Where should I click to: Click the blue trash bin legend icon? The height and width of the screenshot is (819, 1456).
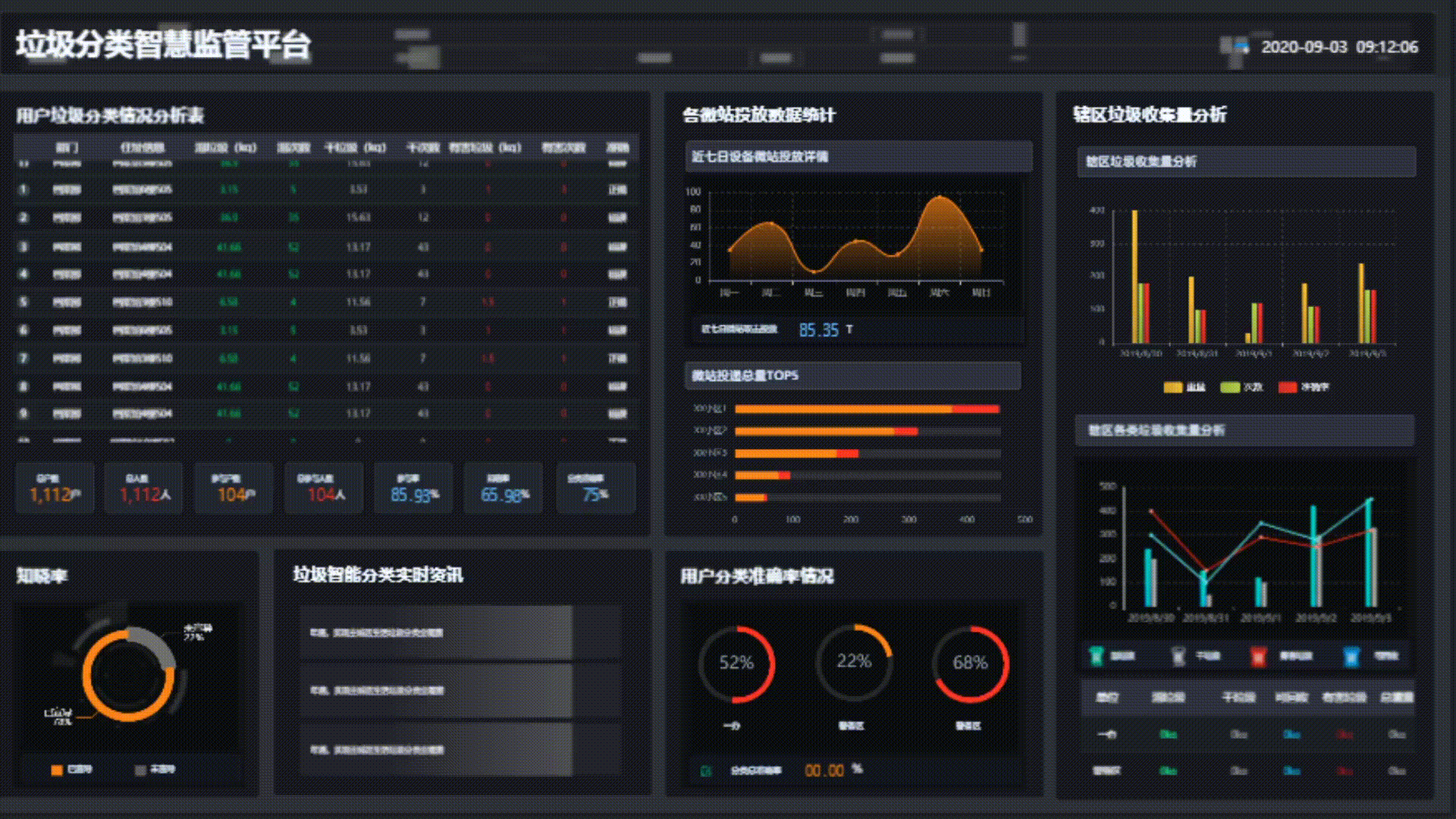(x=1351, y=656)
